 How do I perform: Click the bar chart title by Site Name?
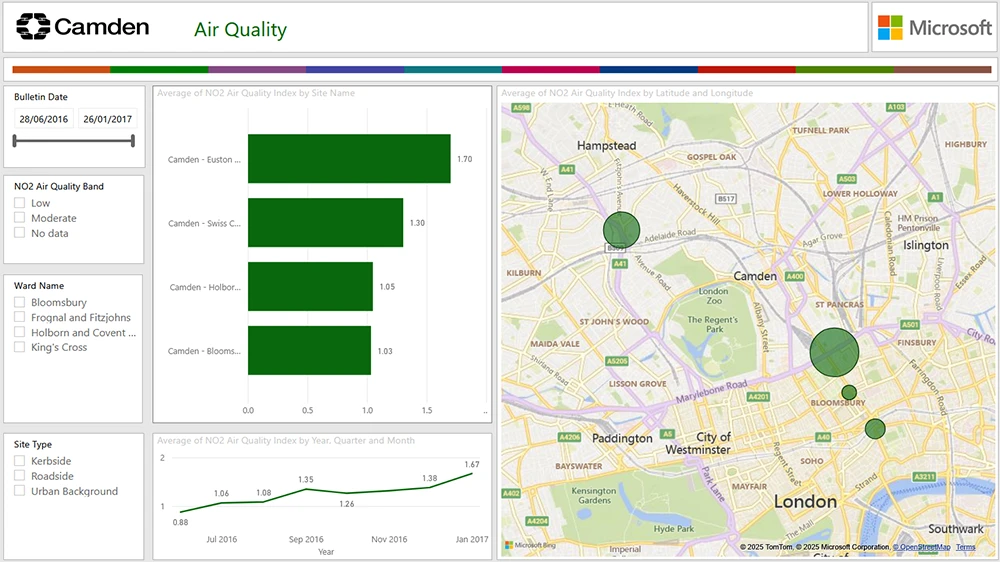pos(256,93)
